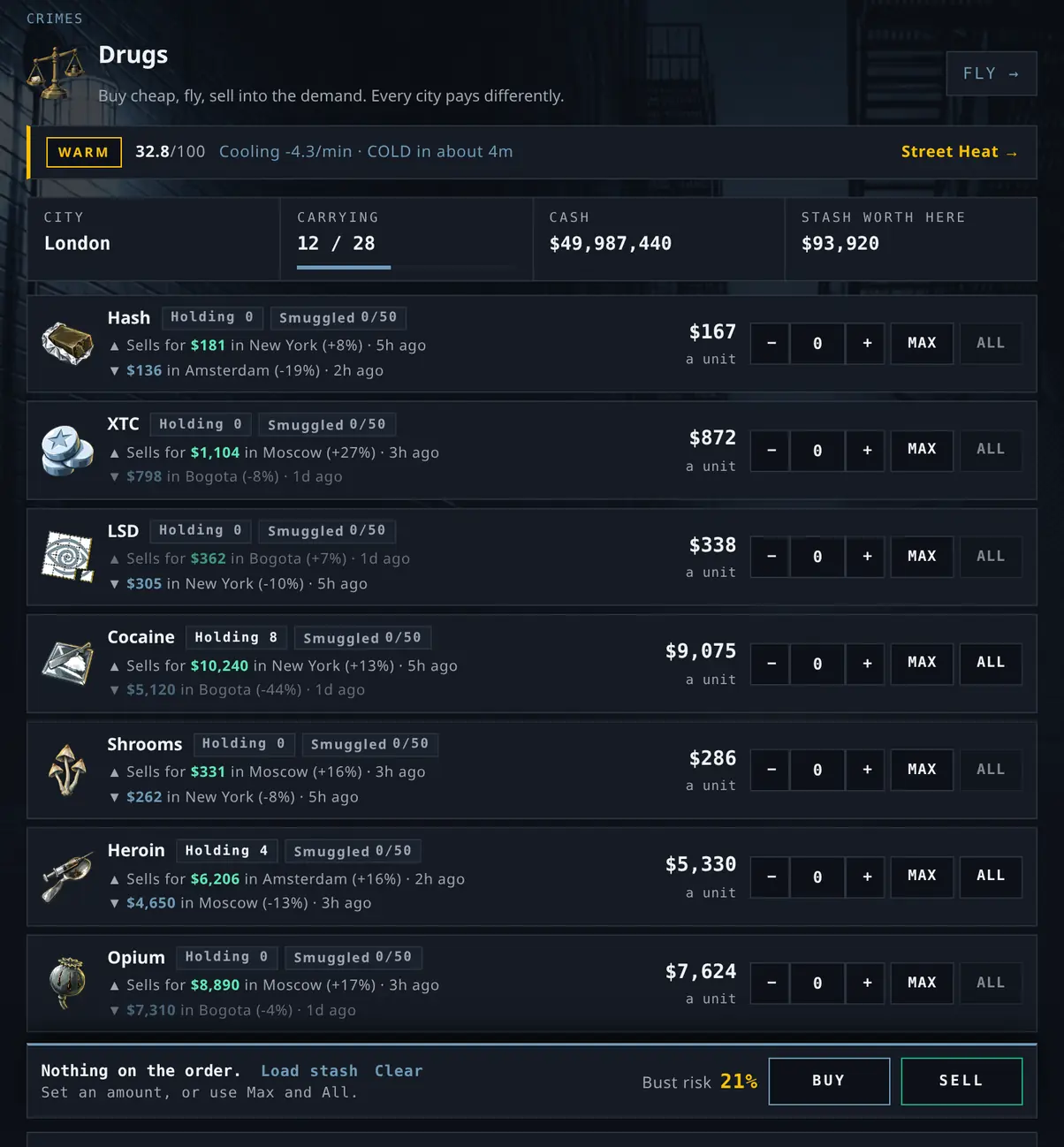Screen dimensions: 1064x1147
Task: Open the FLY travel button
Action: click(x=992, y=73)
